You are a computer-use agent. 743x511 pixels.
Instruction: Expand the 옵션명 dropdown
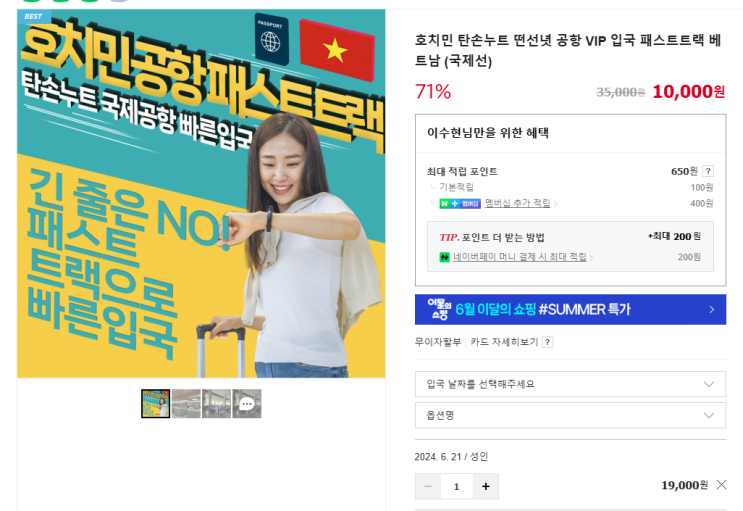pos(570,415)
